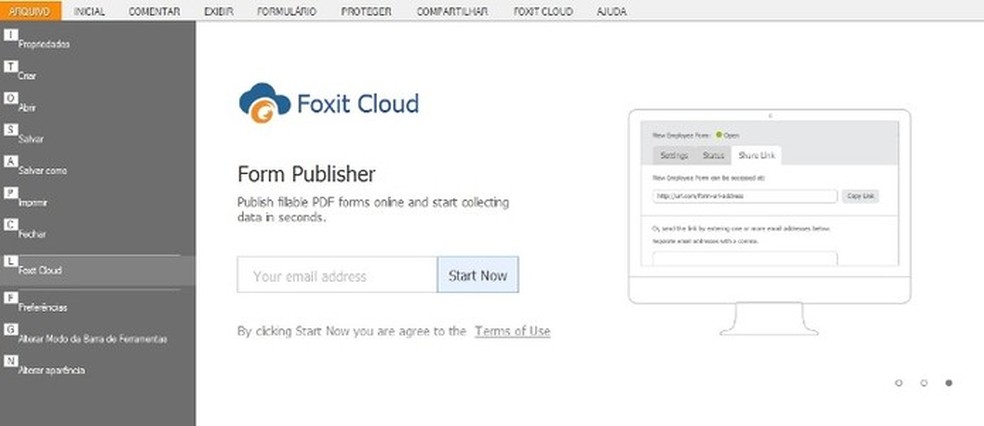
Task: Switch to the COMPARTILHAR tab
Action: pos(452,11)
